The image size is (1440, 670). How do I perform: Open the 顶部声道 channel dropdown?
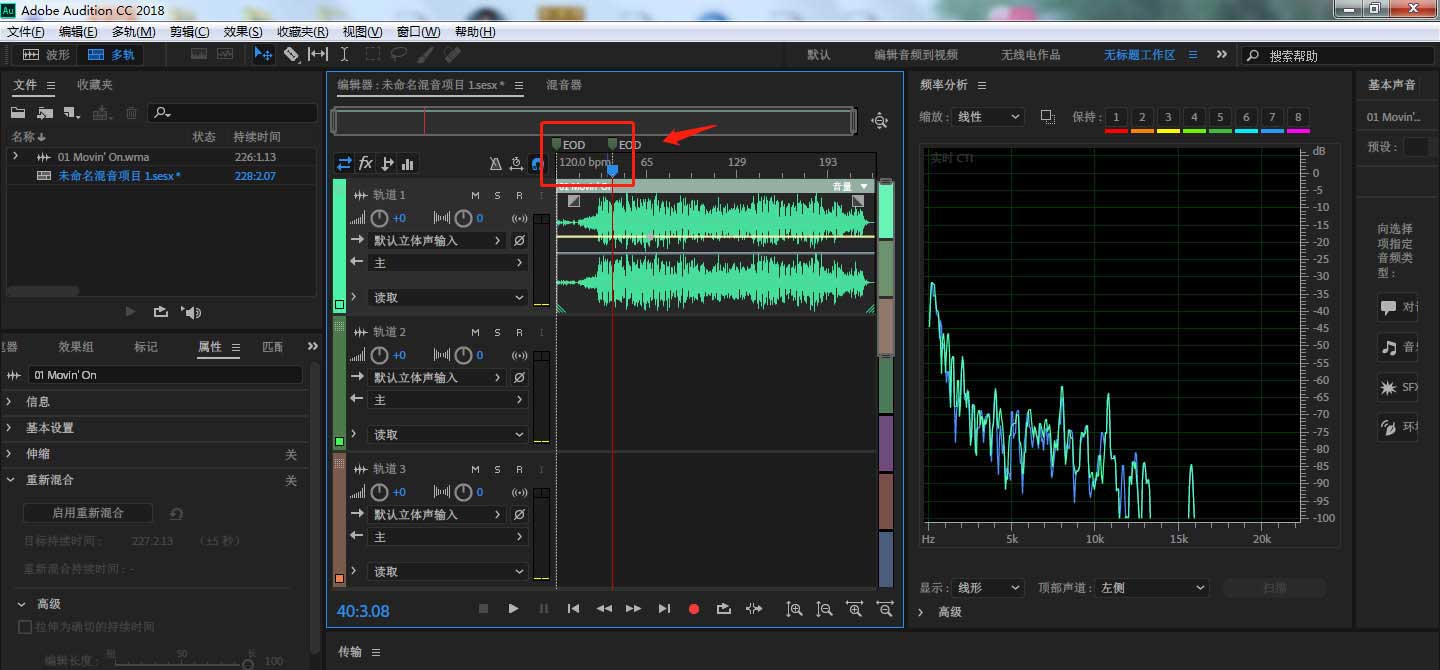pyautogui.click(x=1152, y=588)
